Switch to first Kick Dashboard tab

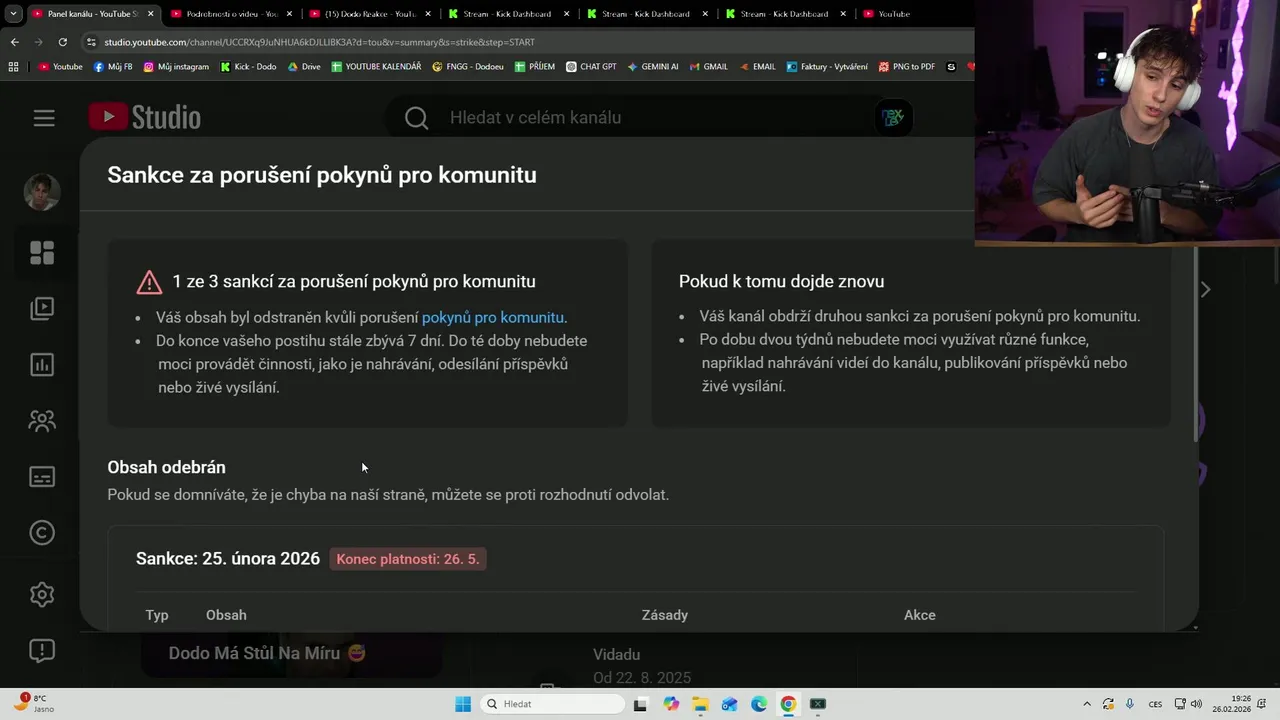pos(507,14)
